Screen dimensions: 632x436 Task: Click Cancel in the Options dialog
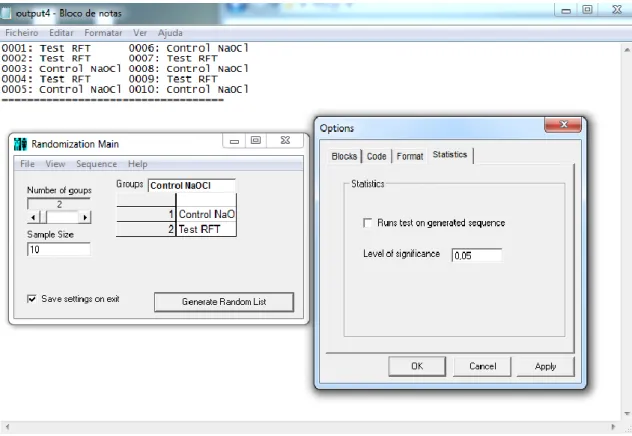click(x=482, y=366)
